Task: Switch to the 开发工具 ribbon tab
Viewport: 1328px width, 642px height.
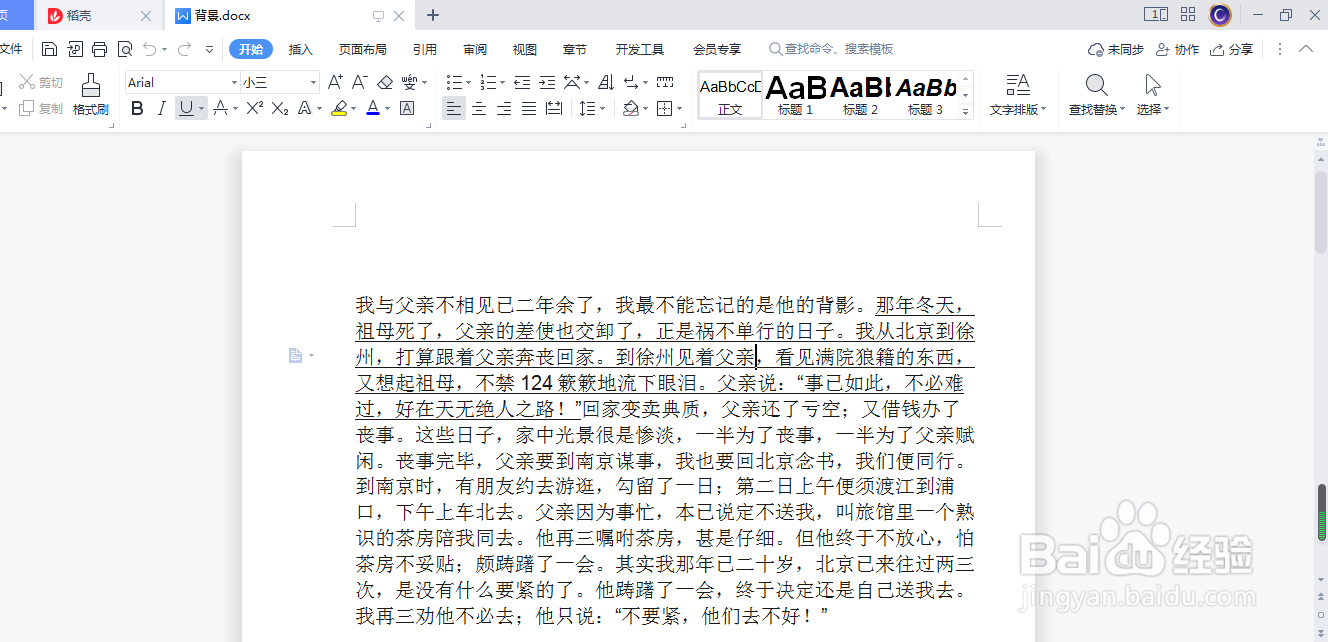Action: click(x=640, y=49)
